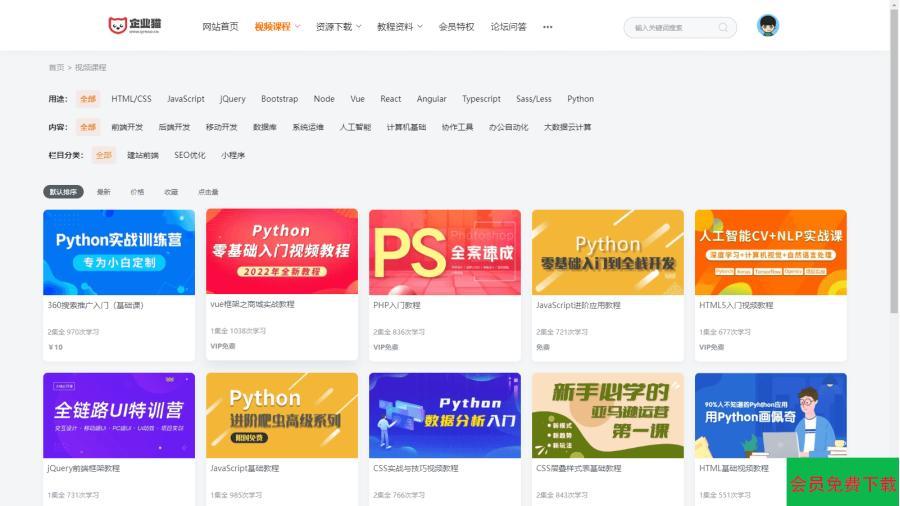Screen dimensions: 900x506
Task: Click the page vertical scrollbar
Action: click(894, 161)
